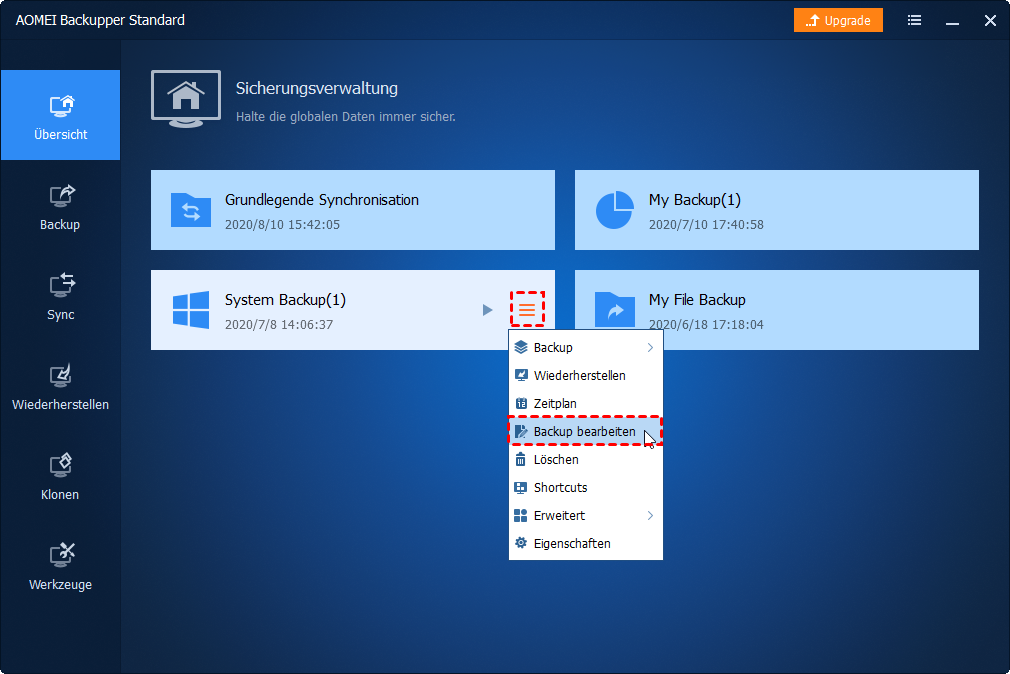
Task: Click the restore icon beside Wiederherstellen
Action: click(521, 376)
